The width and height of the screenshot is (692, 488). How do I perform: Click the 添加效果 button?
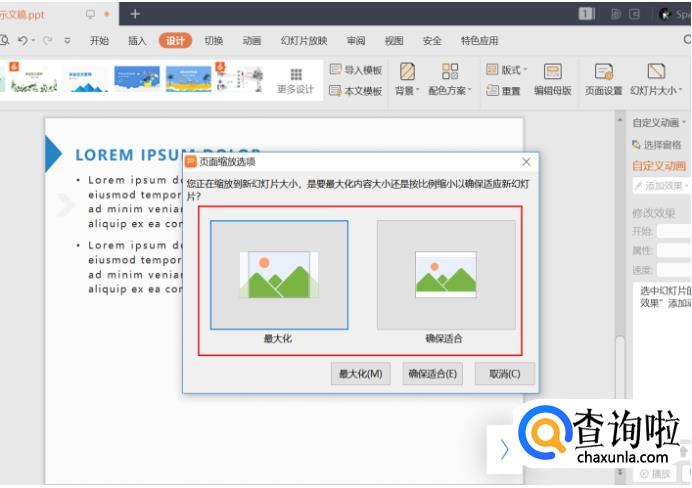click(x=662, y=186)
